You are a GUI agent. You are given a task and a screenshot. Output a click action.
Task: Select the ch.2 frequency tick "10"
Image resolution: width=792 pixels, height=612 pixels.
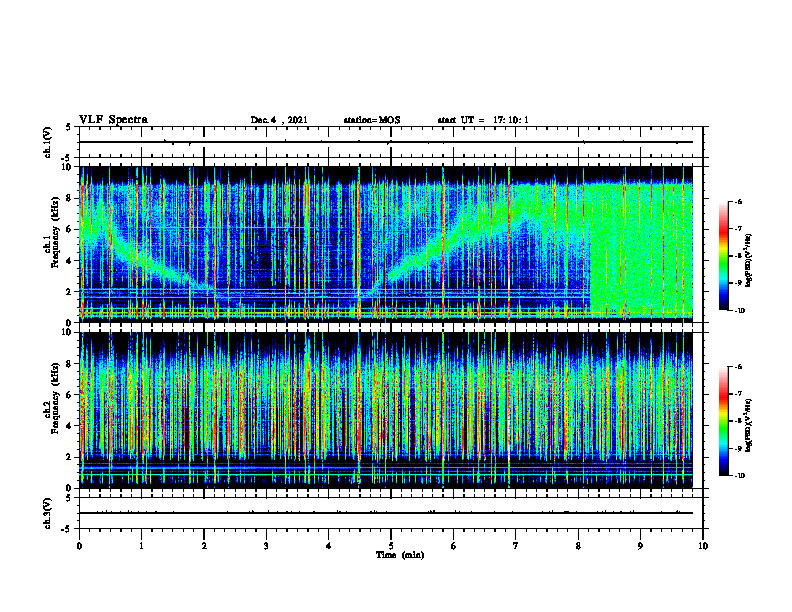click(x=67, y=332)
